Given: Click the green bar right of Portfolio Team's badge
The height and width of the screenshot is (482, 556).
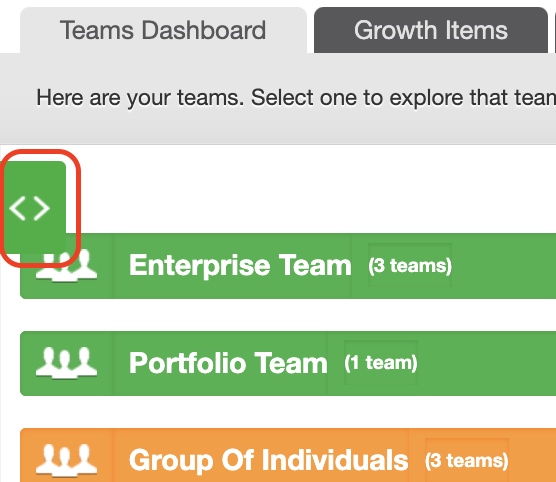Looking at the screenshot, I should click(x=487, y=363).
